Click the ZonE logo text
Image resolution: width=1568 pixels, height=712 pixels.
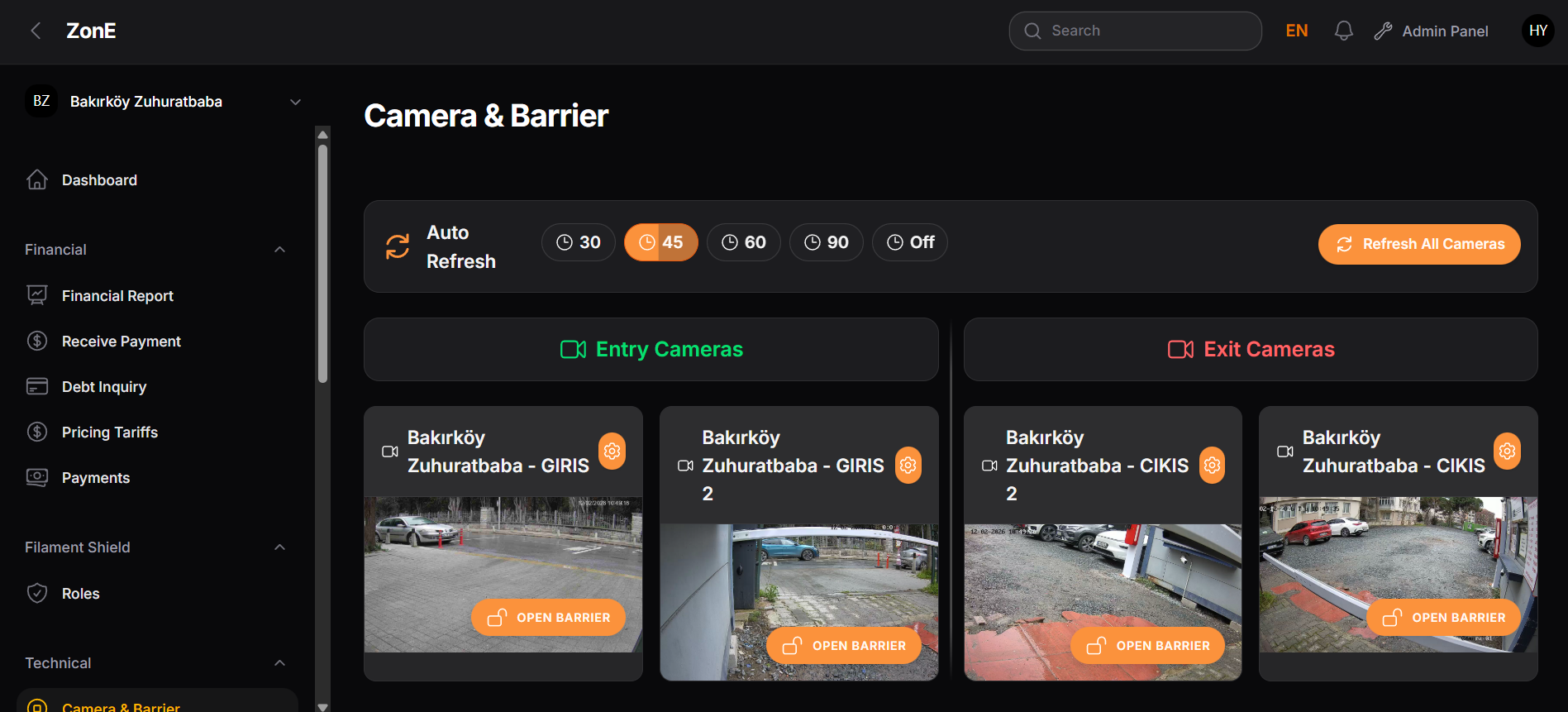point(91,31)
